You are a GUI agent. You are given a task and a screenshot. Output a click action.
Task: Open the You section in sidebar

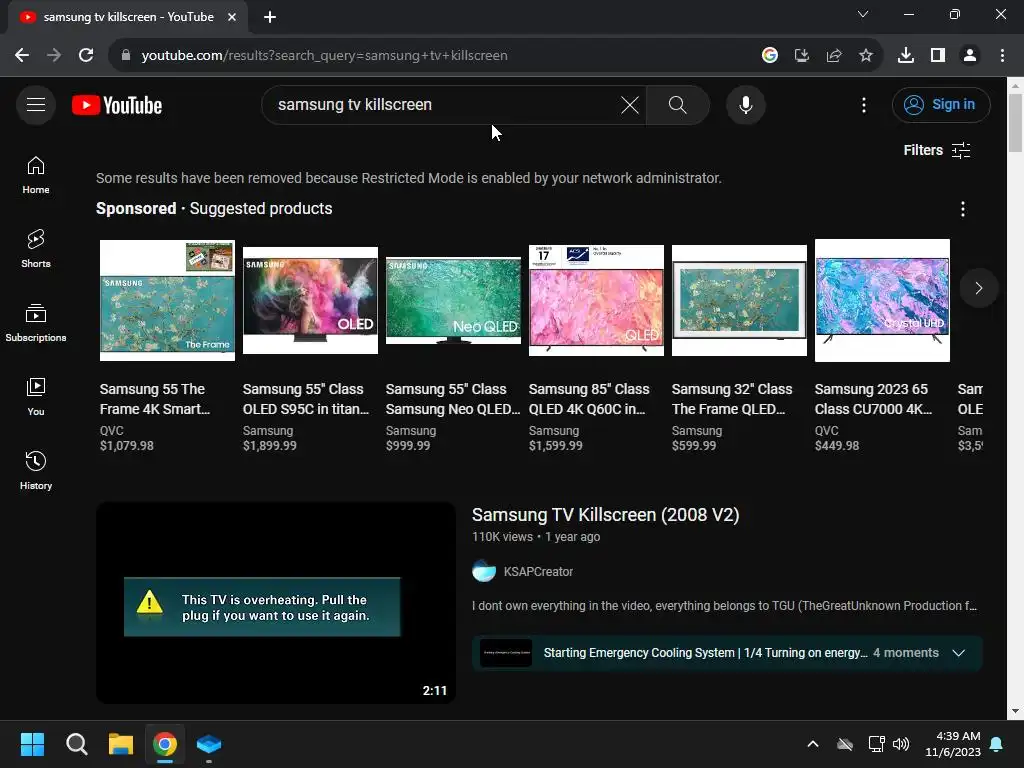[36, 396]
